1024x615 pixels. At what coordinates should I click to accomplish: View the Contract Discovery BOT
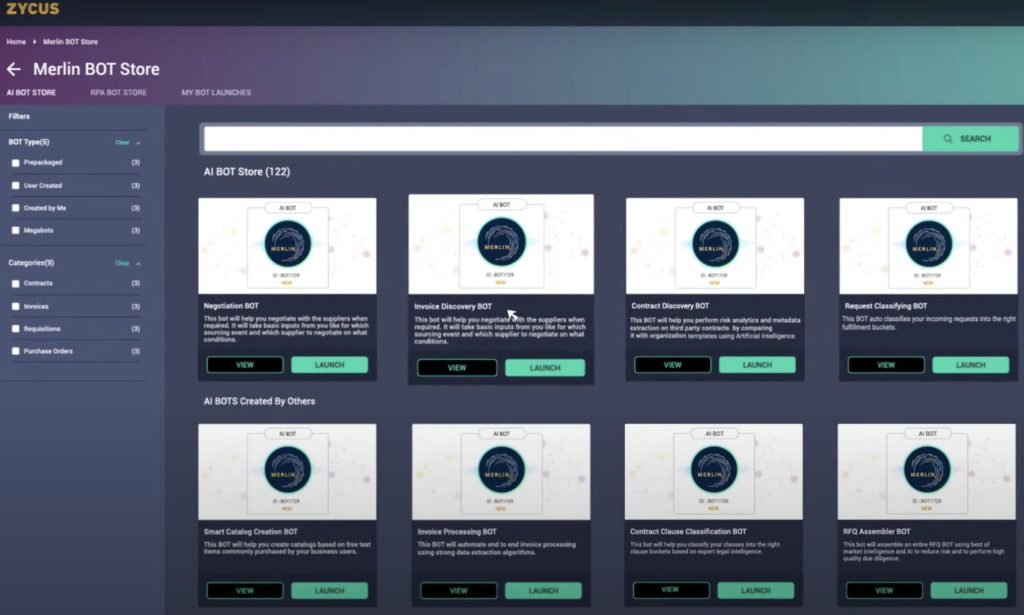673,365
